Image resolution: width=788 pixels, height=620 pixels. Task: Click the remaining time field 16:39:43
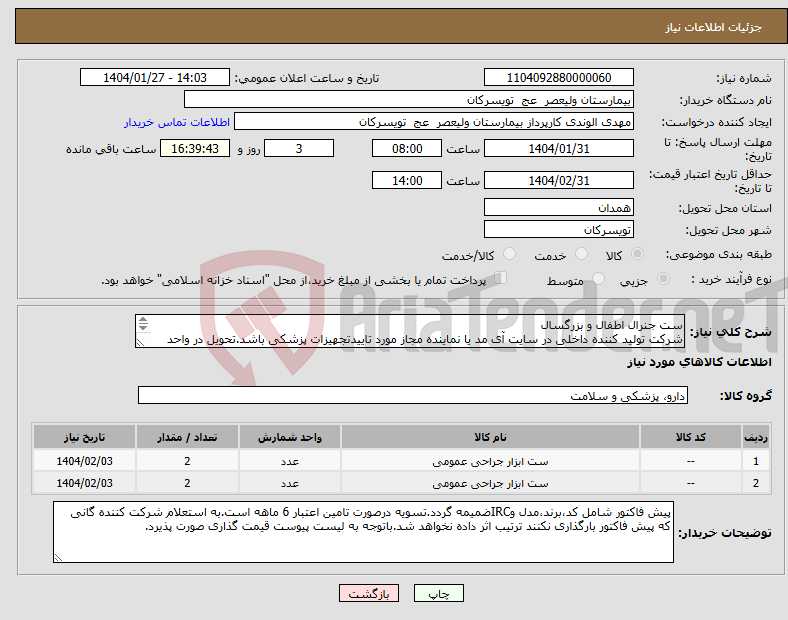pos(195,148)
